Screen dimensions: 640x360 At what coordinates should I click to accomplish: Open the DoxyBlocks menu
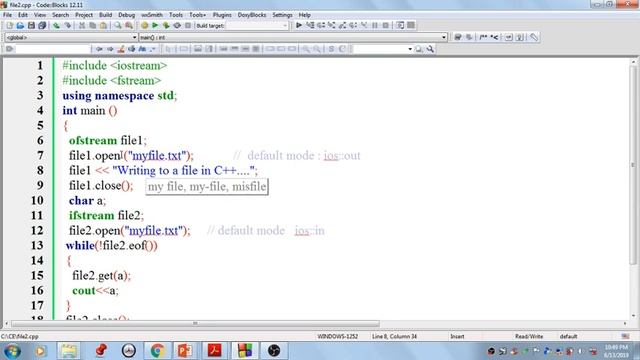click(x=252, y=15)
